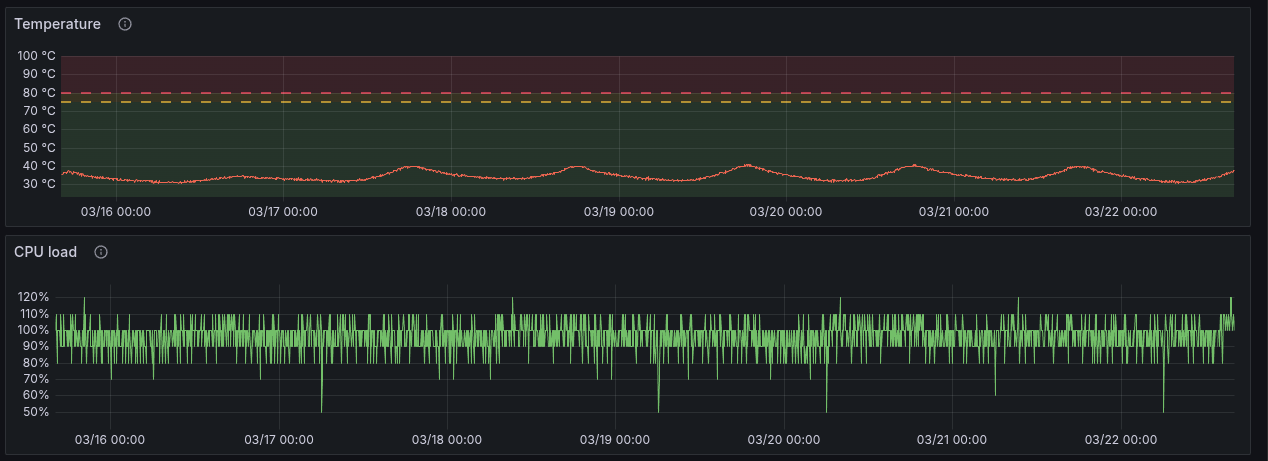
Task: Click the 03/18 00:00 label under CPU load chart
Action: coord(449,440)
